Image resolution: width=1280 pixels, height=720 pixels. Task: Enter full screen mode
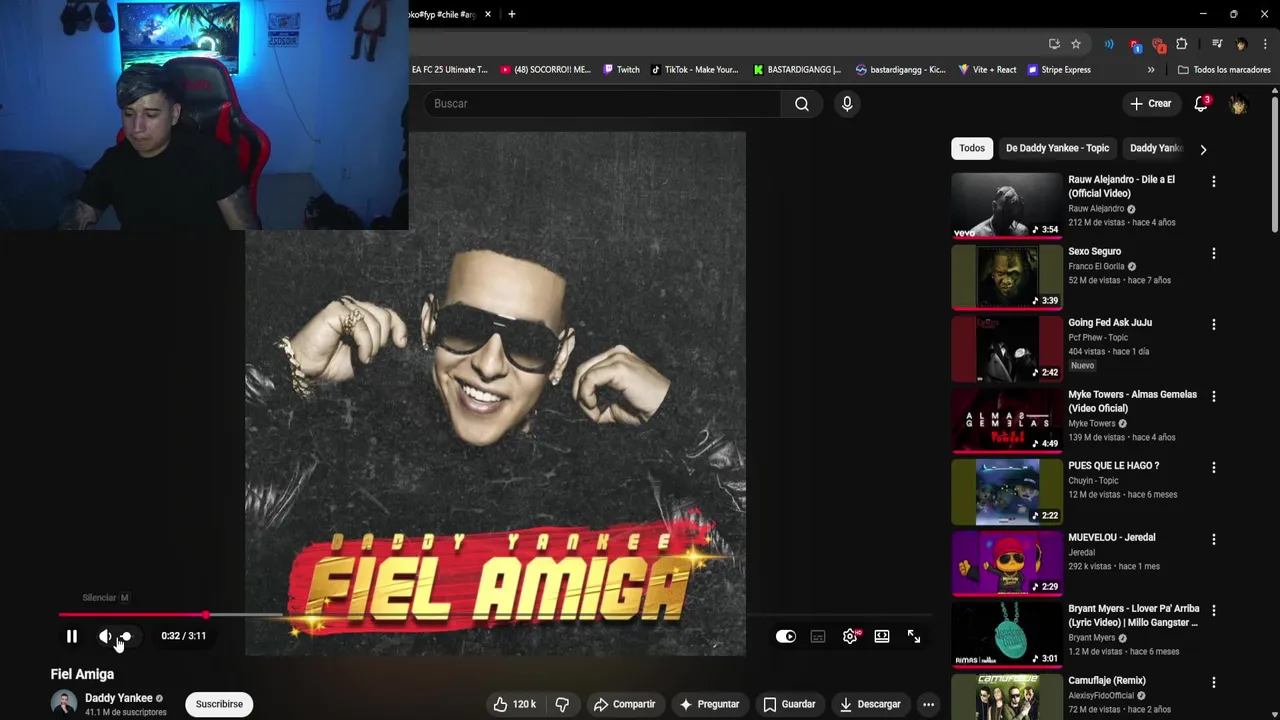point(914,636)
